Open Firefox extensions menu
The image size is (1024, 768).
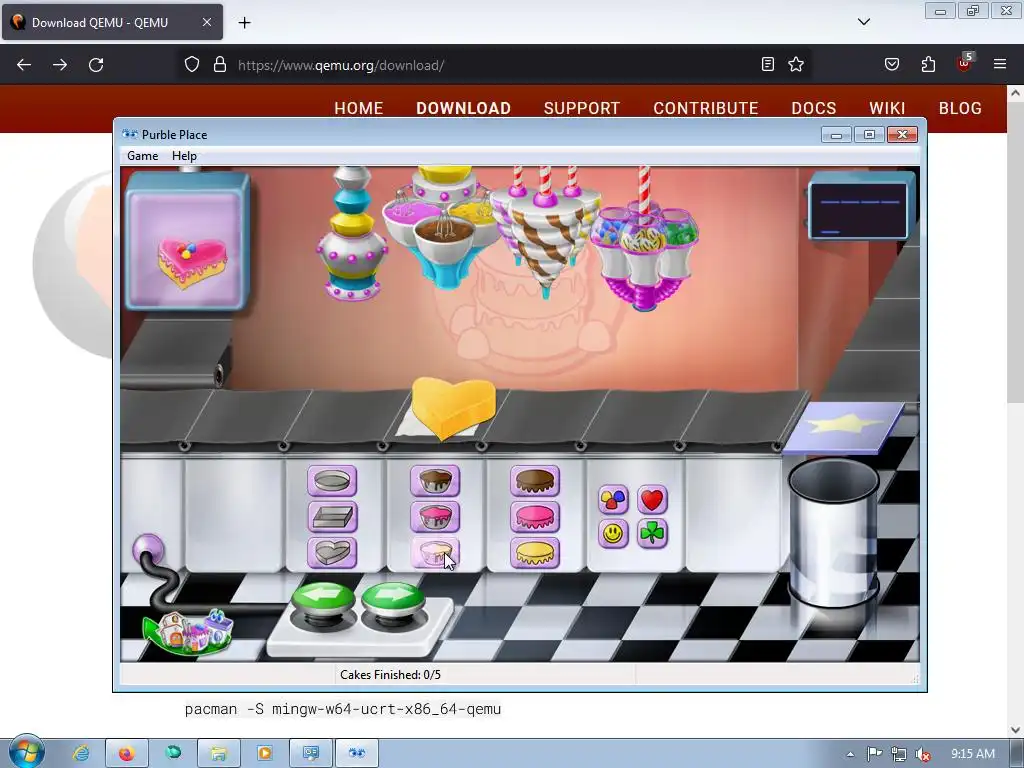pos(928,64)
